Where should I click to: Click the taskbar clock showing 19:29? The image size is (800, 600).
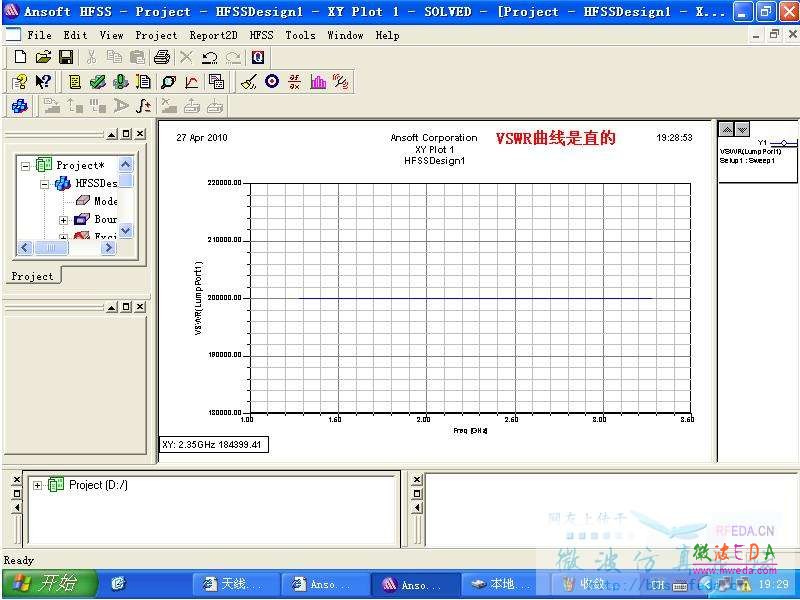[x=773, y=584]
